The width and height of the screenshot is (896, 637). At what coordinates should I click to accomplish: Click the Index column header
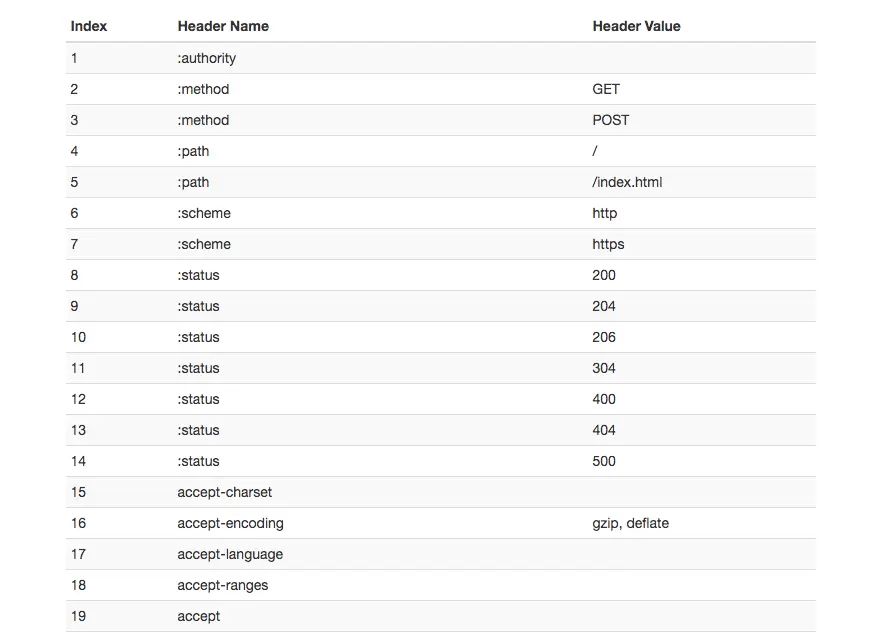[x=89, y=26]
